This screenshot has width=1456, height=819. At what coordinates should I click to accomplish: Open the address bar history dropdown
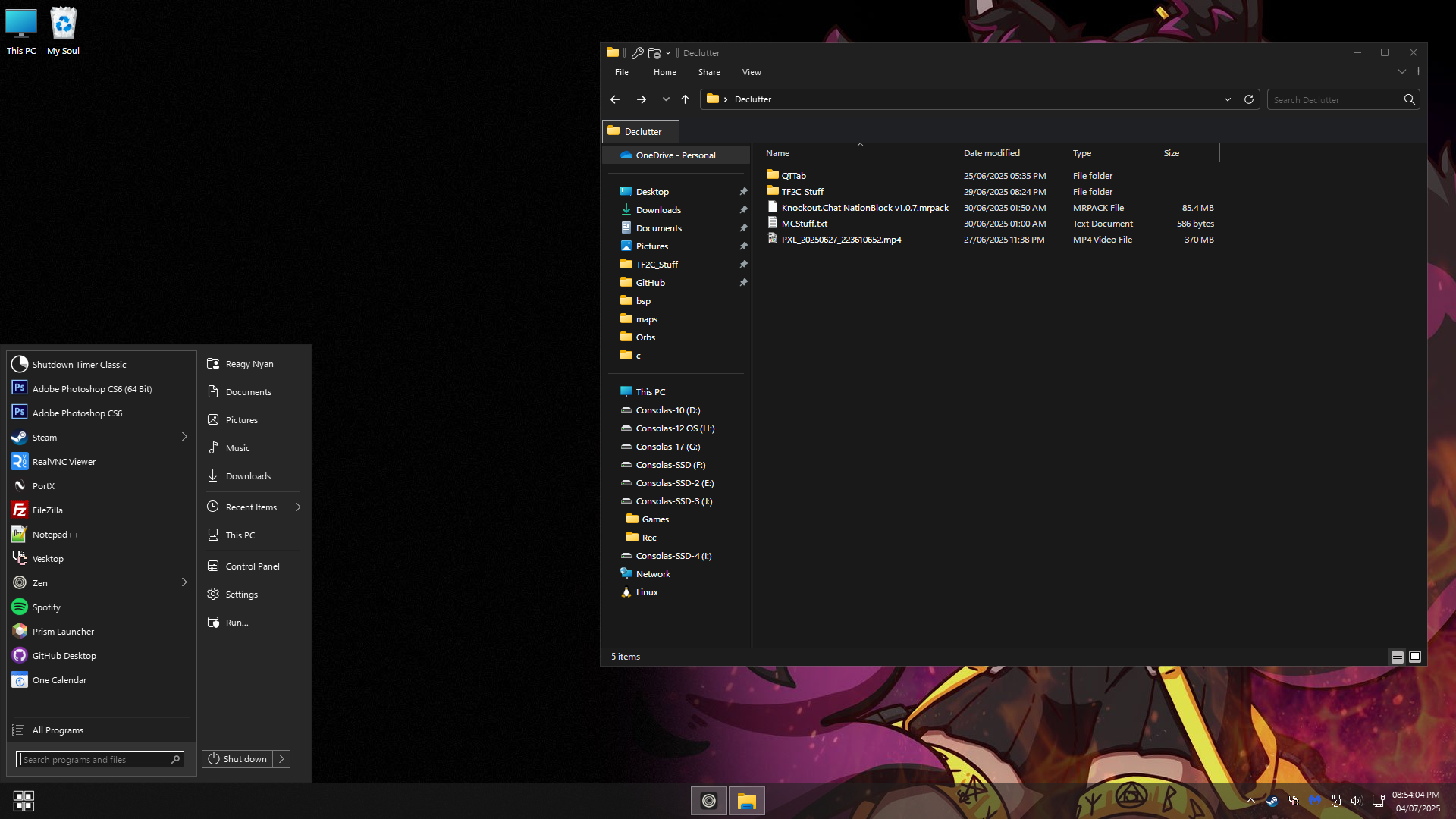[x=1228, y=99]
